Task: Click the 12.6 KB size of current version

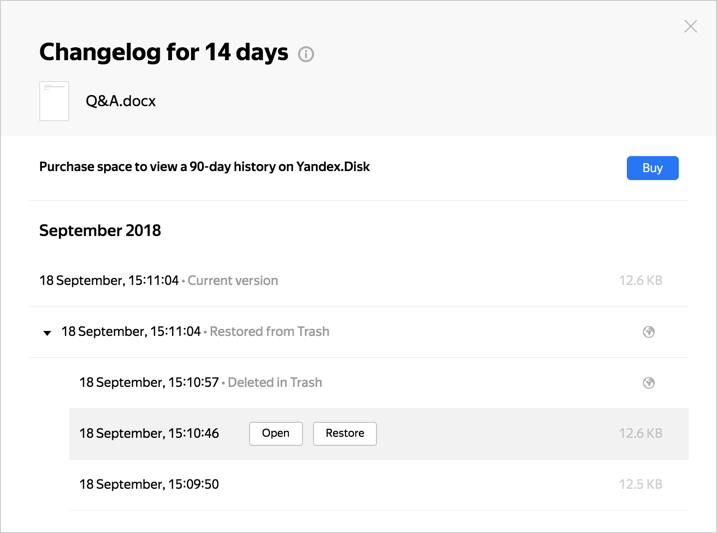Action: tap(641, 281)
